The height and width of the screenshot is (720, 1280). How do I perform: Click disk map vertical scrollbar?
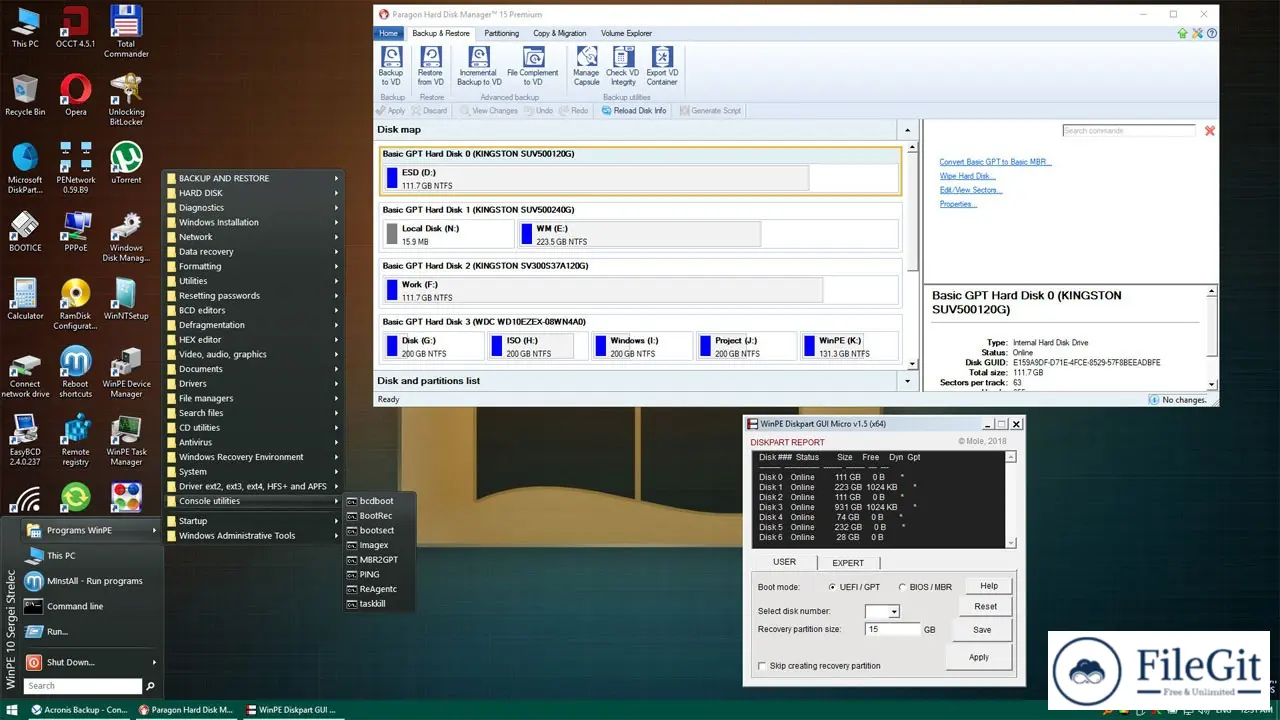911,255
